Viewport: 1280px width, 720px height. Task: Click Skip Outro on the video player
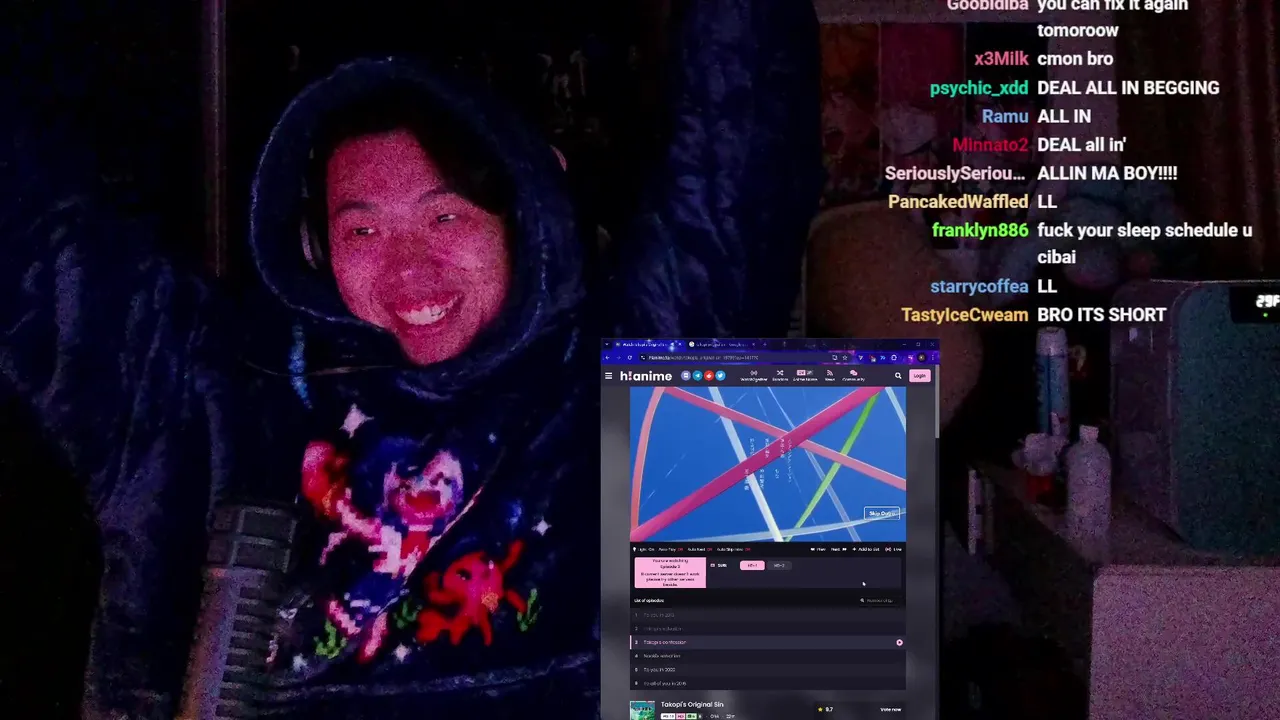[881, 513]
